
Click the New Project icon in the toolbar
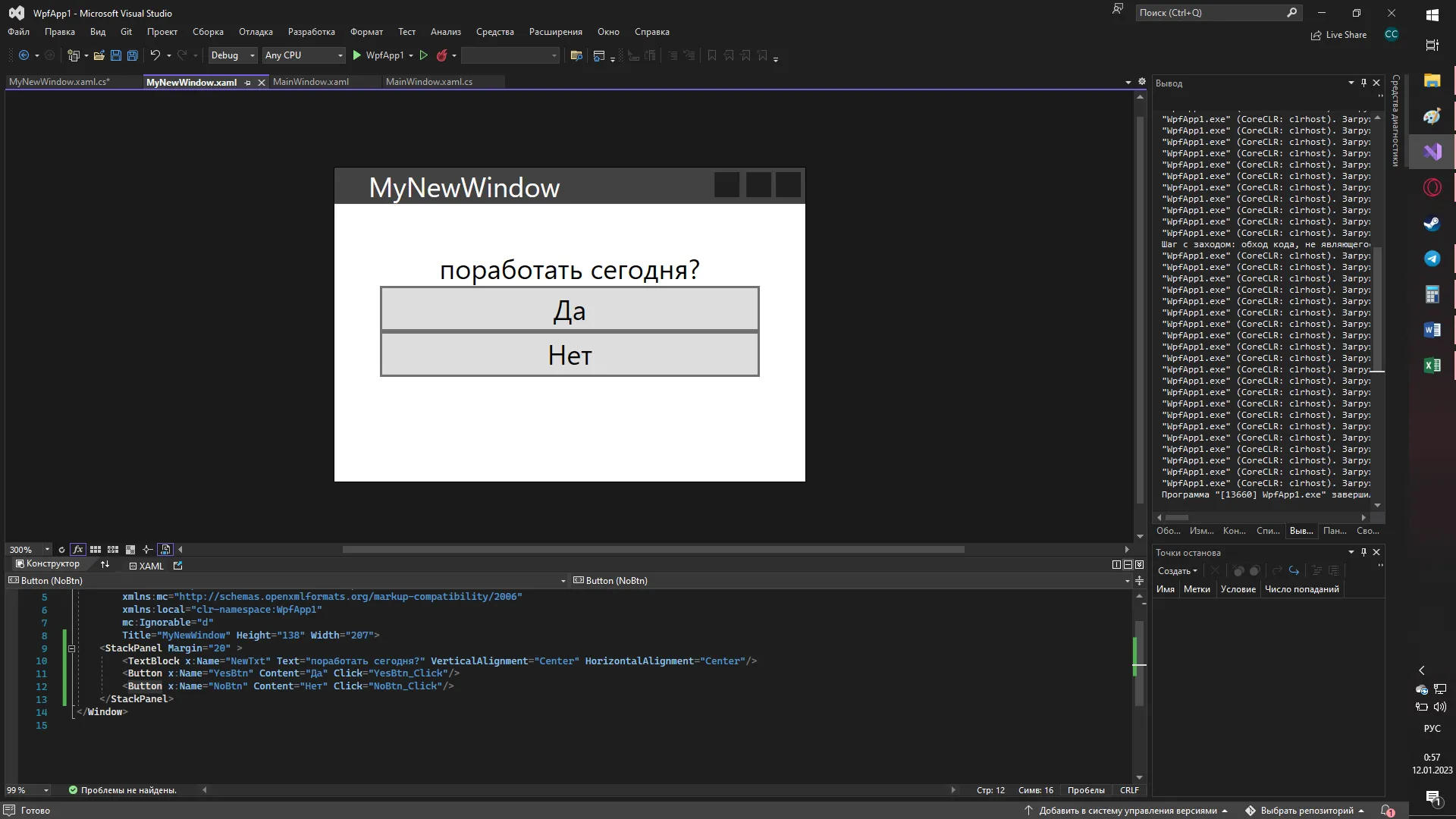click(74, 55)
